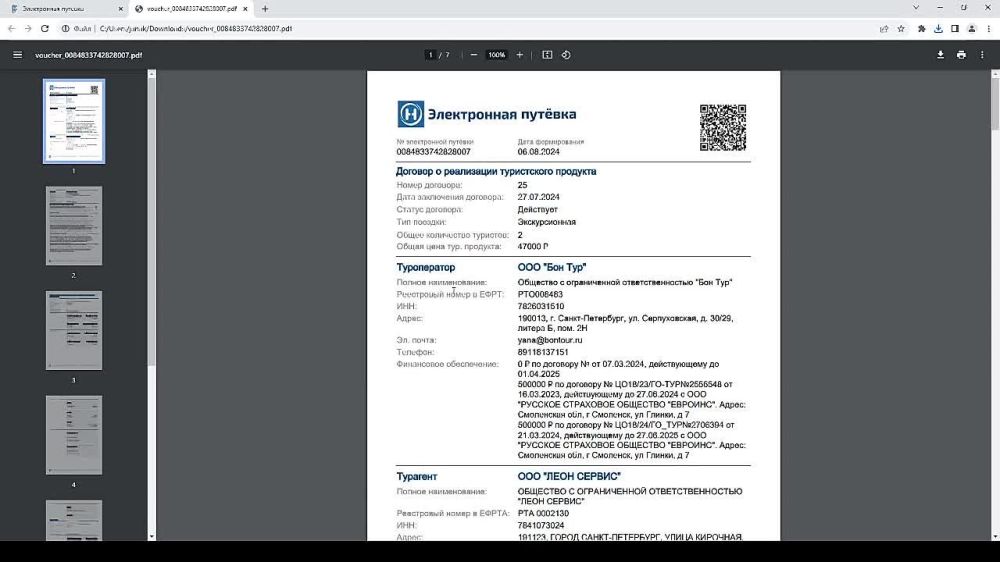Click registry number РТА 0002130
The image size is (1000, 562).
[x=543, y=513]
